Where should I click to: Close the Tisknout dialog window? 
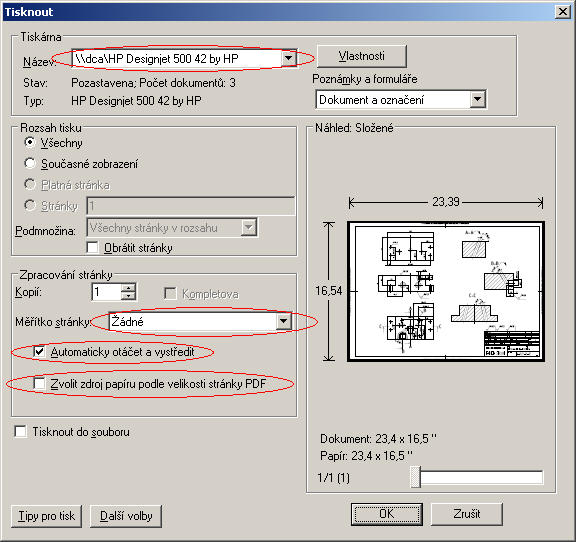click(562, 12)
